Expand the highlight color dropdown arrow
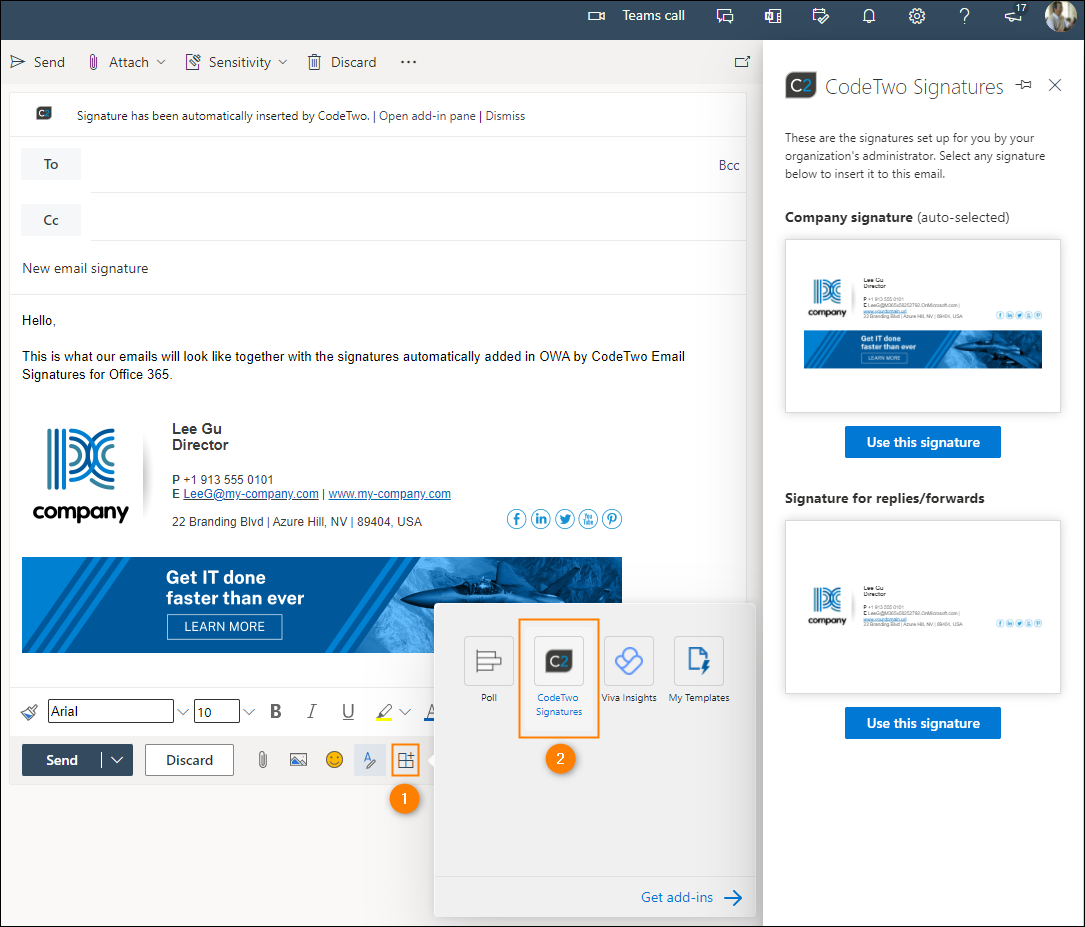Viewport: 1085px width, 927px height. (405, 712)
